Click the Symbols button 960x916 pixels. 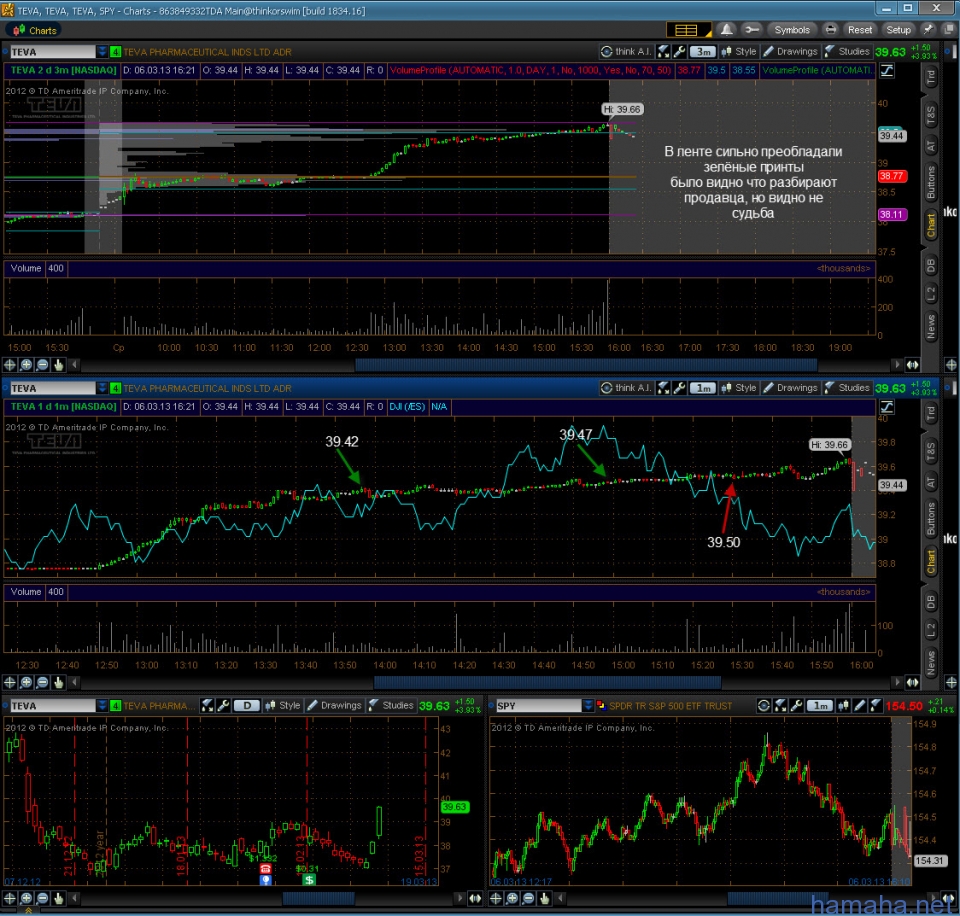(x=792, y=30)
